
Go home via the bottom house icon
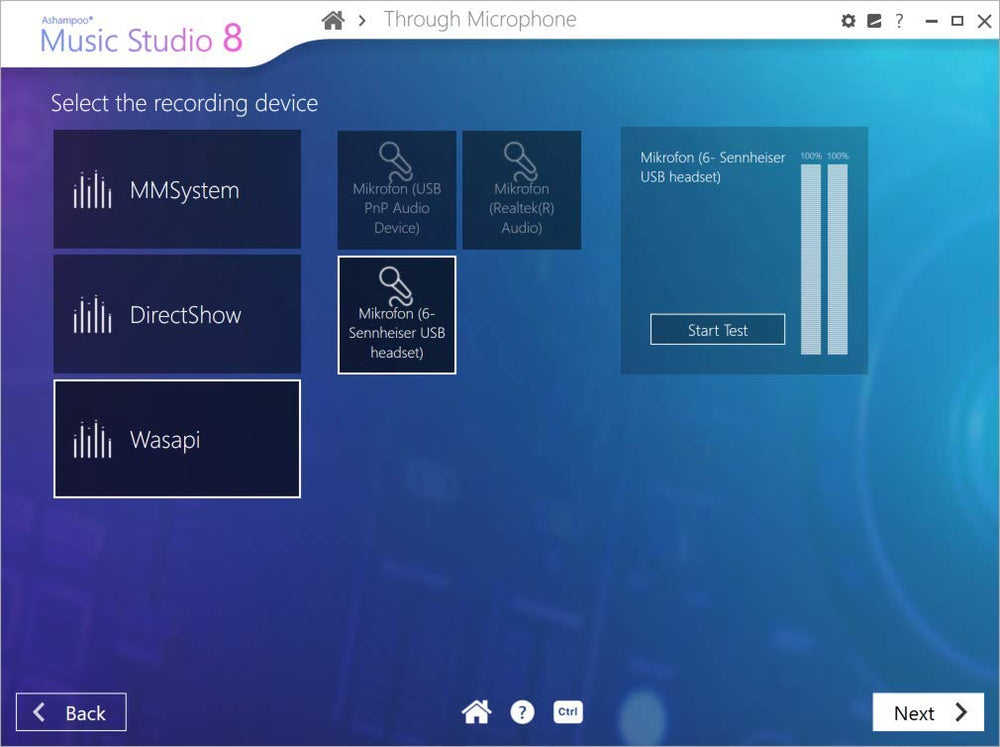476,712
